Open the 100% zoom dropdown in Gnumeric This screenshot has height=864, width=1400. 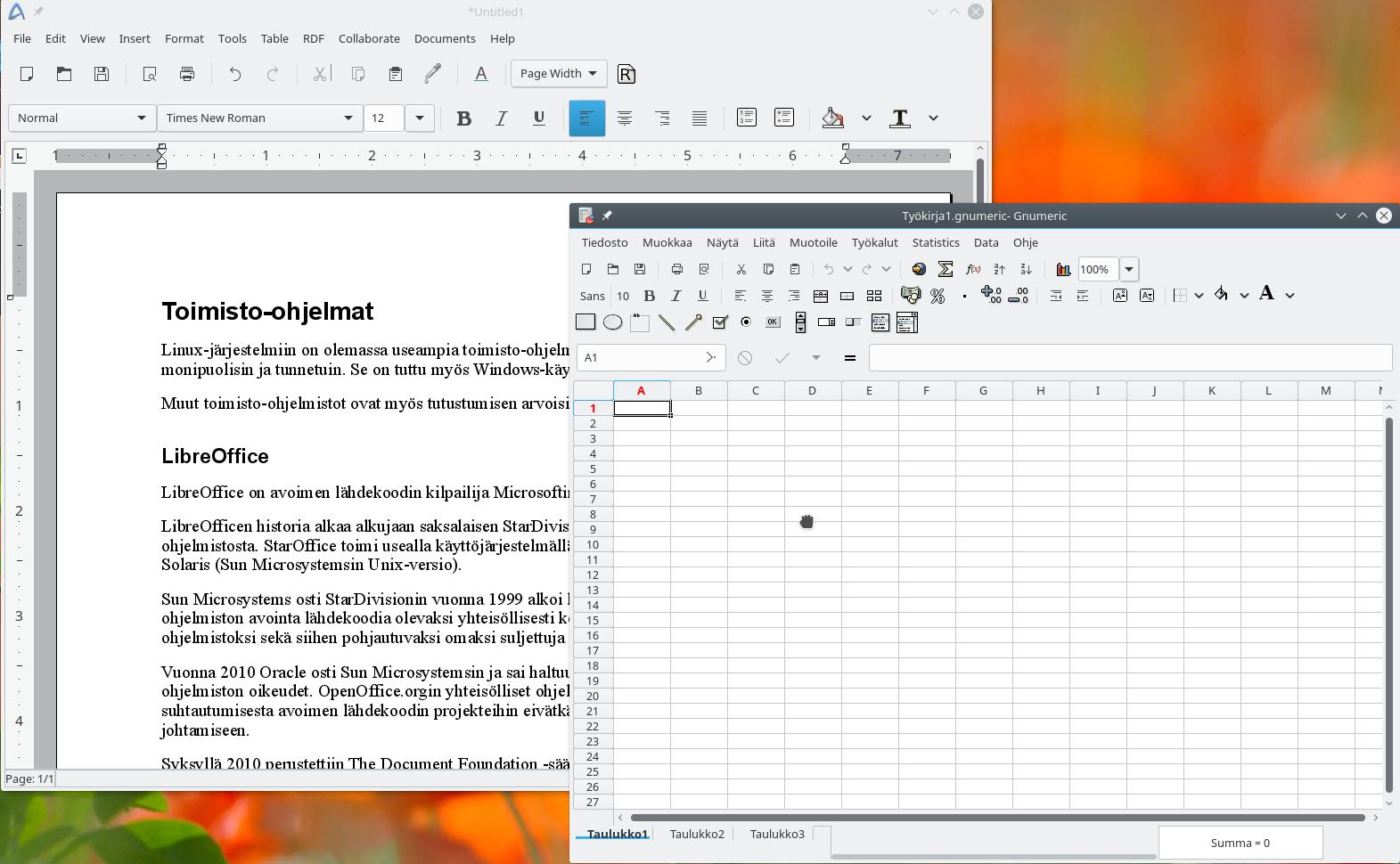click(x=1129, y=269)
